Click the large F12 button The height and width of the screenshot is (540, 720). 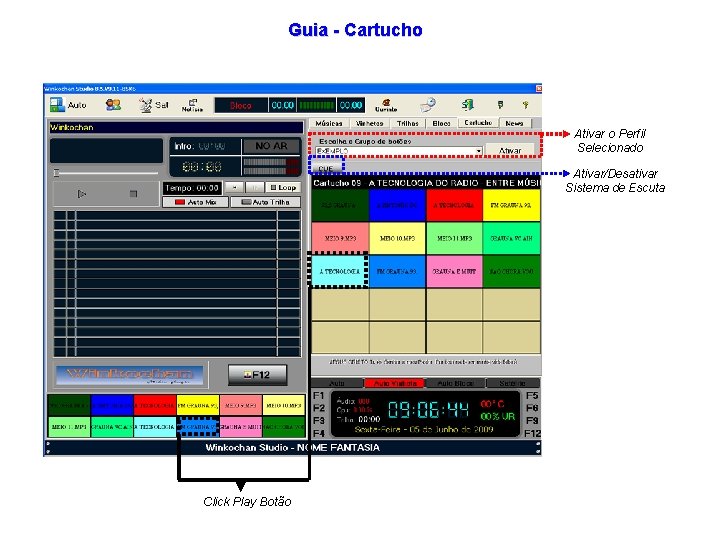click(x=258, y=375)
